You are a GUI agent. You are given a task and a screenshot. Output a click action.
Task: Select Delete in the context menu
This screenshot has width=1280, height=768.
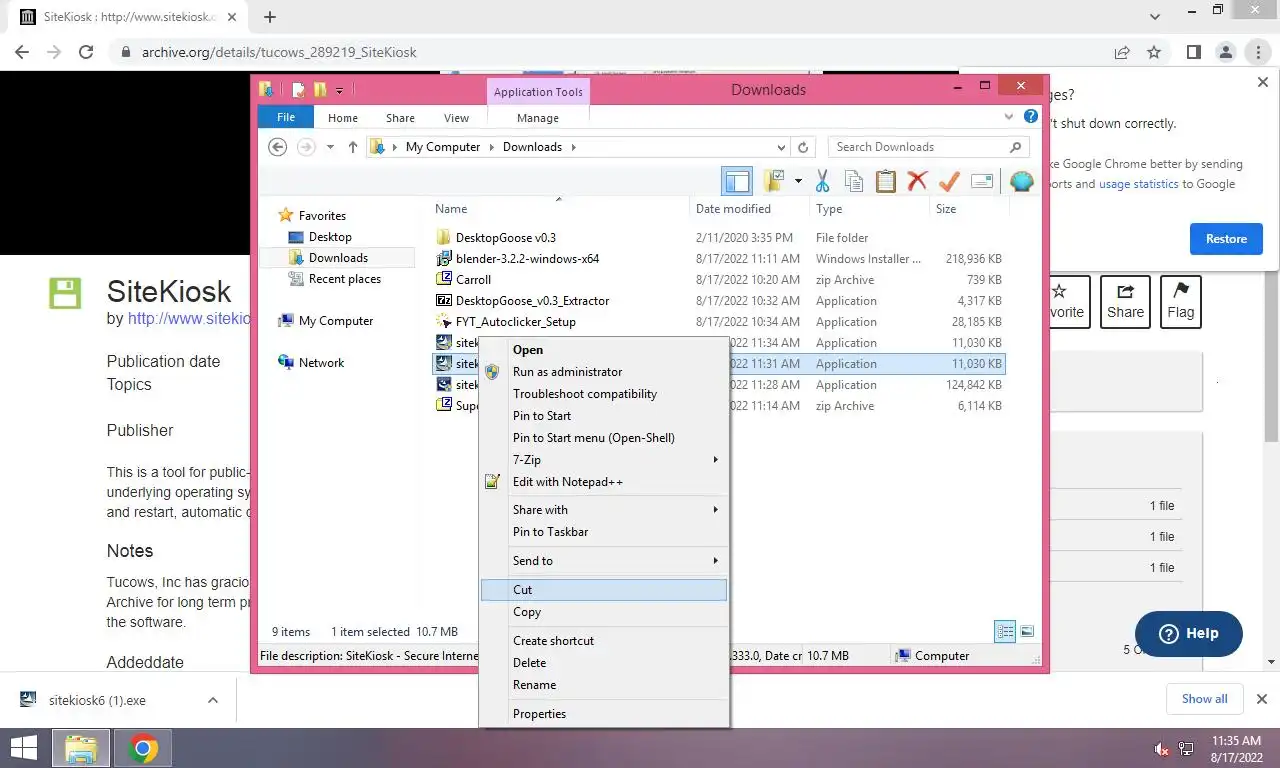point(604,663)
